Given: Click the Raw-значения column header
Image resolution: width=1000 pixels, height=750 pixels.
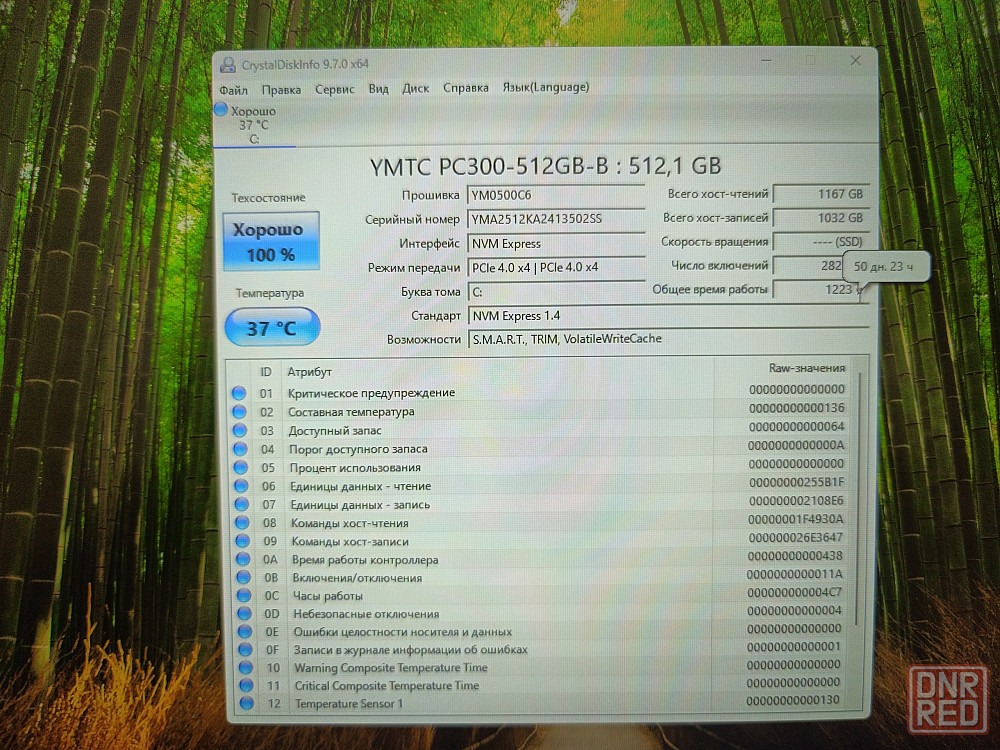Looking at the screenshot, I should (784, 368).
